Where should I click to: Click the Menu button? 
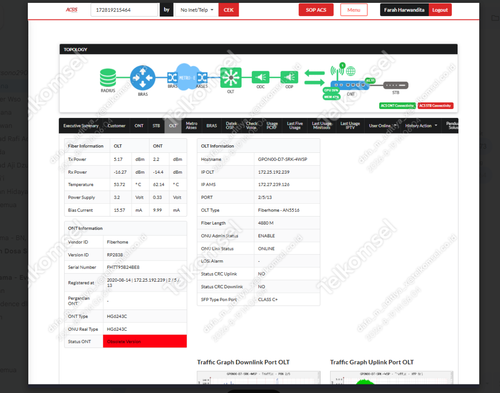tap(354, 10)
